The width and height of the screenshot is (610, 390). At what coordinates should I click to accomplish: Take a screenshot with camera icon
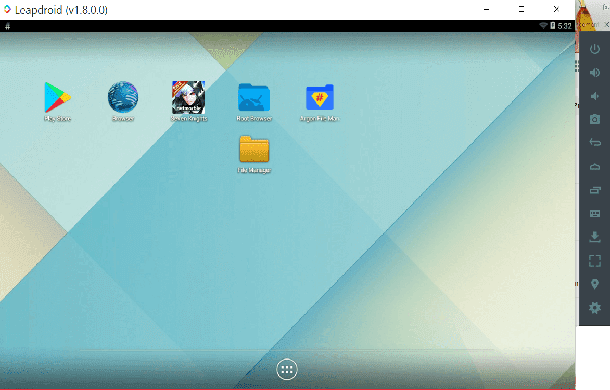coord(594,119)
